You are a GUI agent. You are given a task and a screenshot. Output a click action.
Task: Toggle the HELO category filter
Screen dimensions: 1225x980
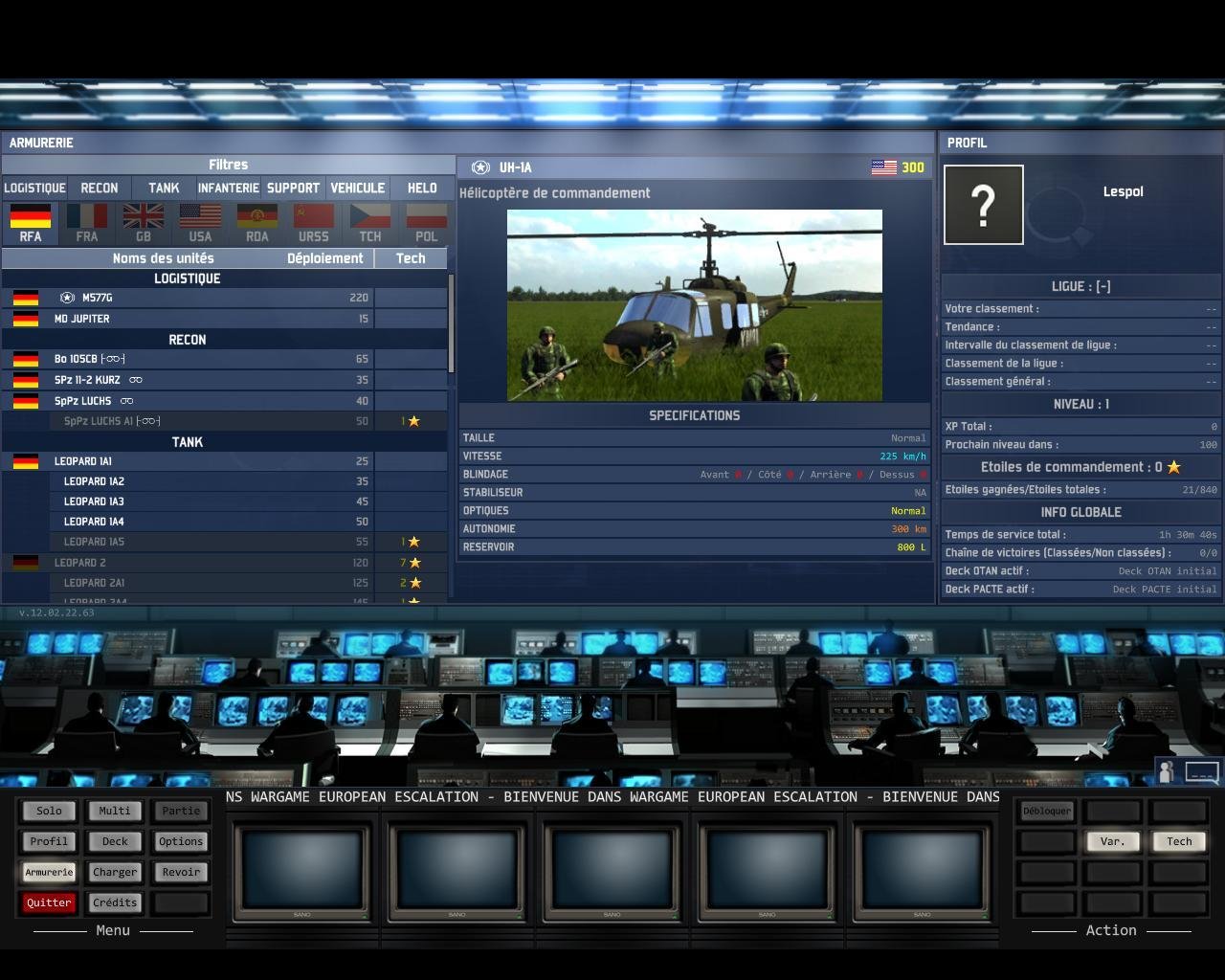click(x=422, y=189)
